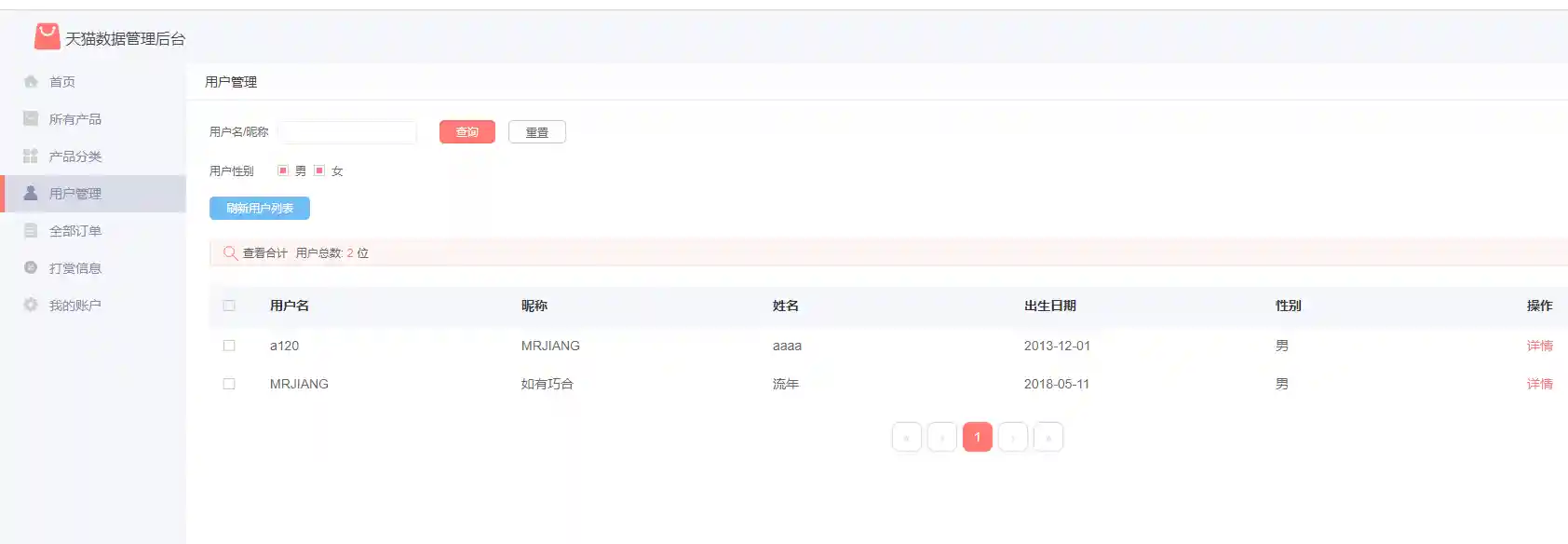Click the birth date 2018-05-11
This screenshot has height=544, width=1568.
coord(1057,384)
